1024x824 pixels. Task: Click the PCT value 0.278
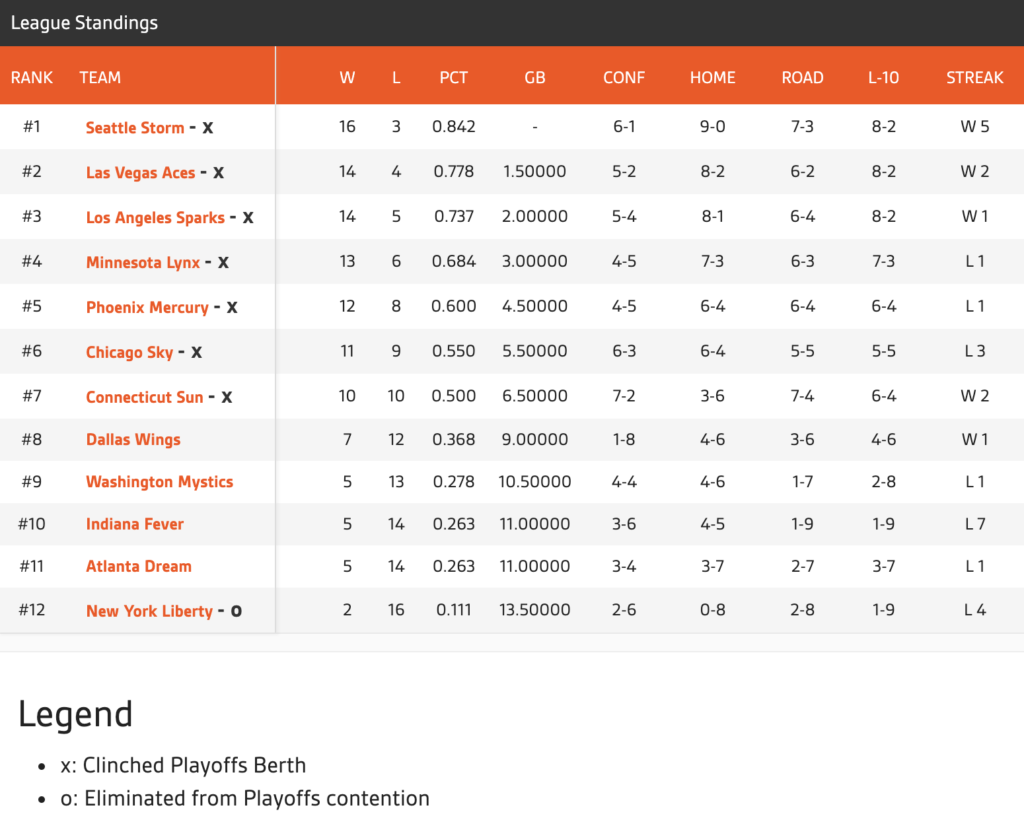pyautogui.click(x=453, y=482)
